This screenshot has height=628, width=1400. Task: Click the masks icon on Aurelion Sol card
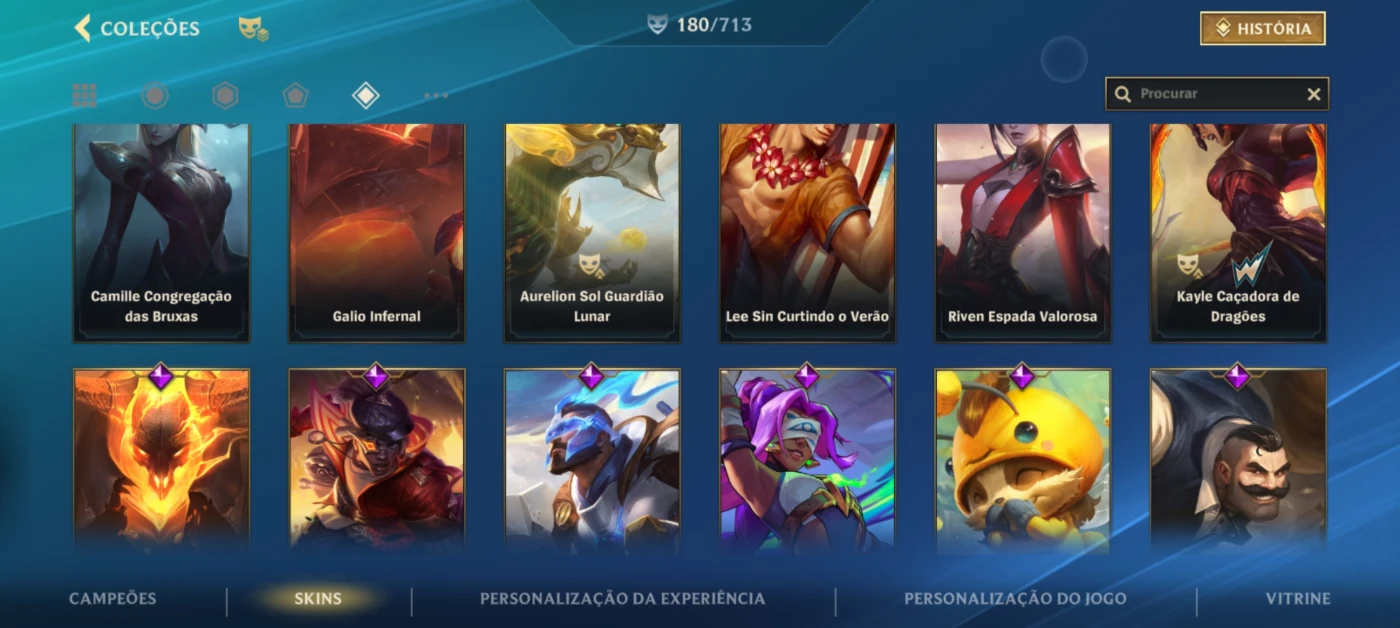coord(592,265)
